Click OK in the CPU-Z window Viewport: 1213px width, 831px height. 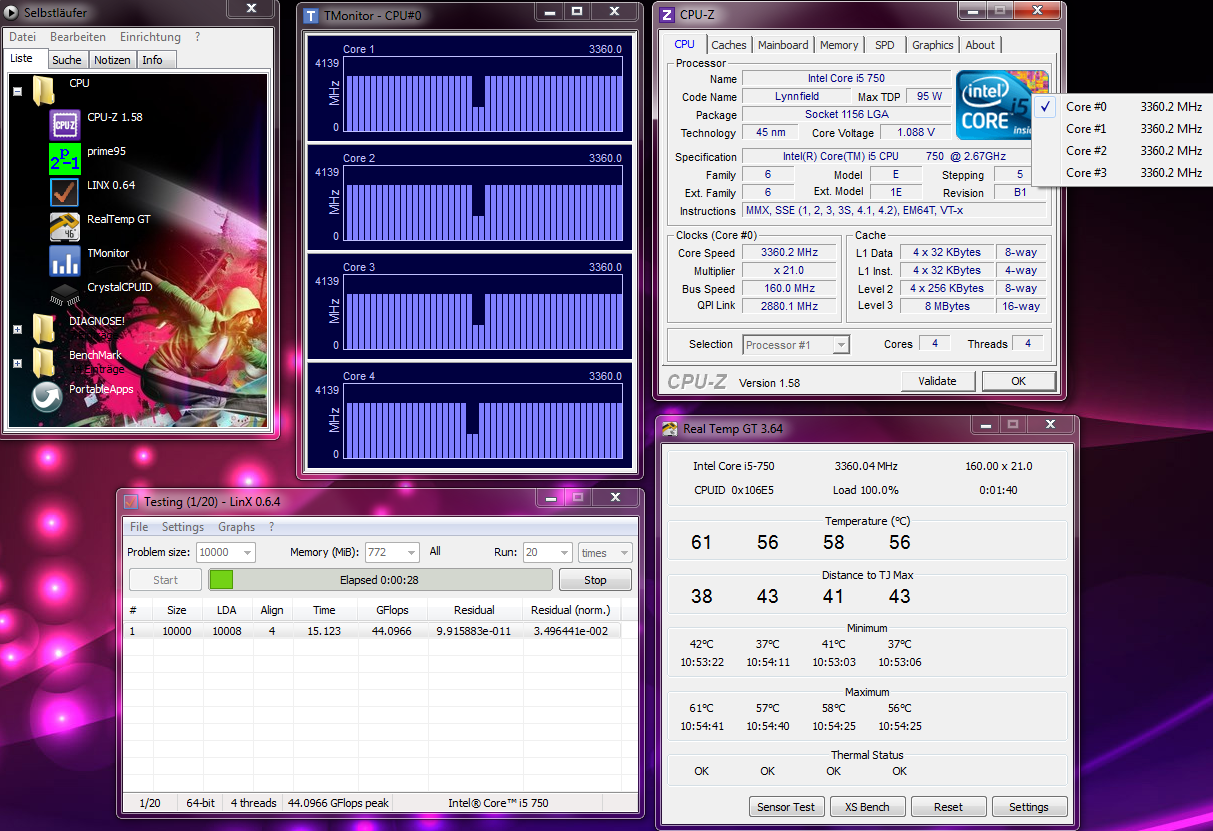tap(1018, 381)
